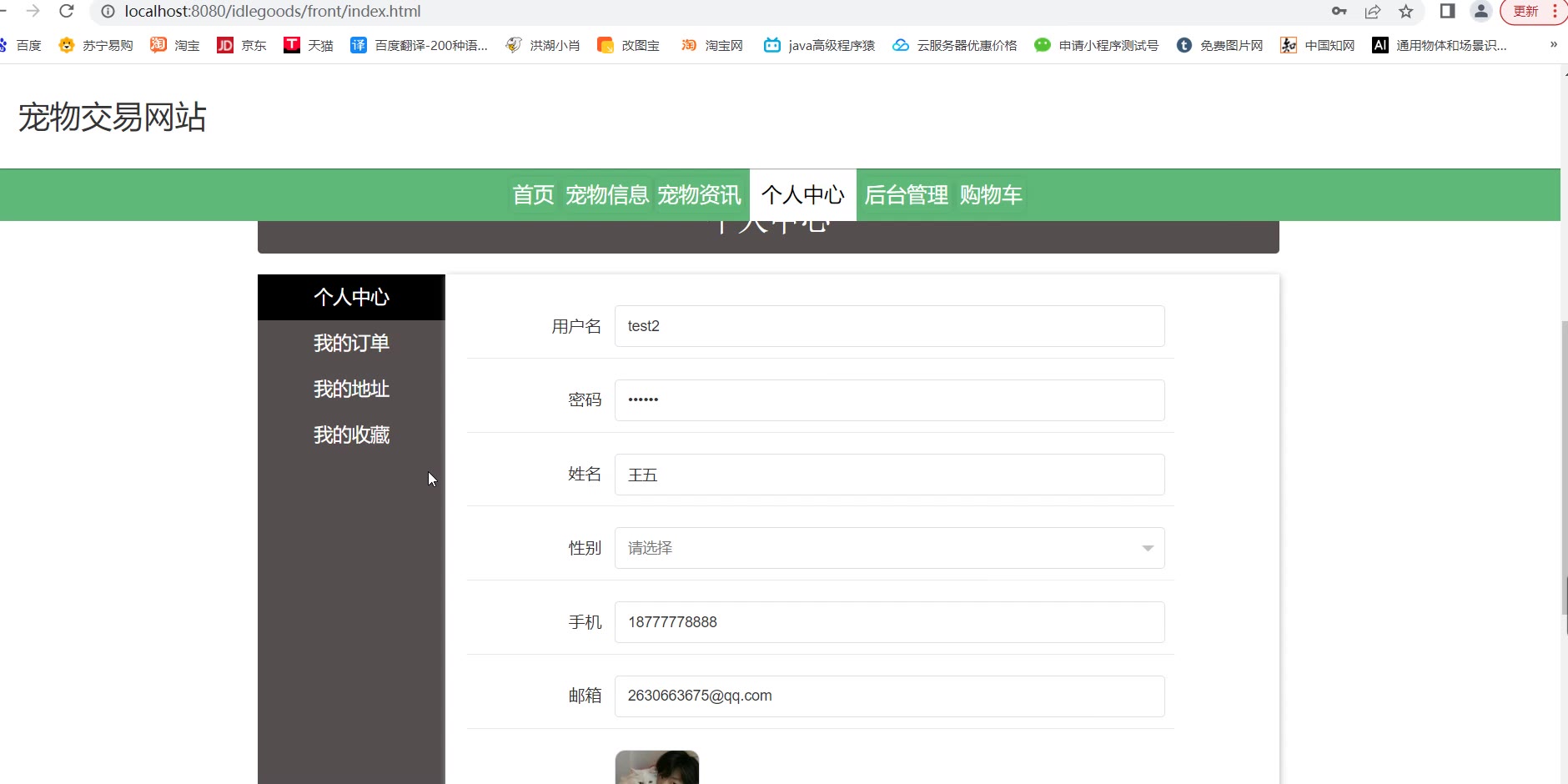
Task: Click the browser forward arrow
Action: [33, 11]
